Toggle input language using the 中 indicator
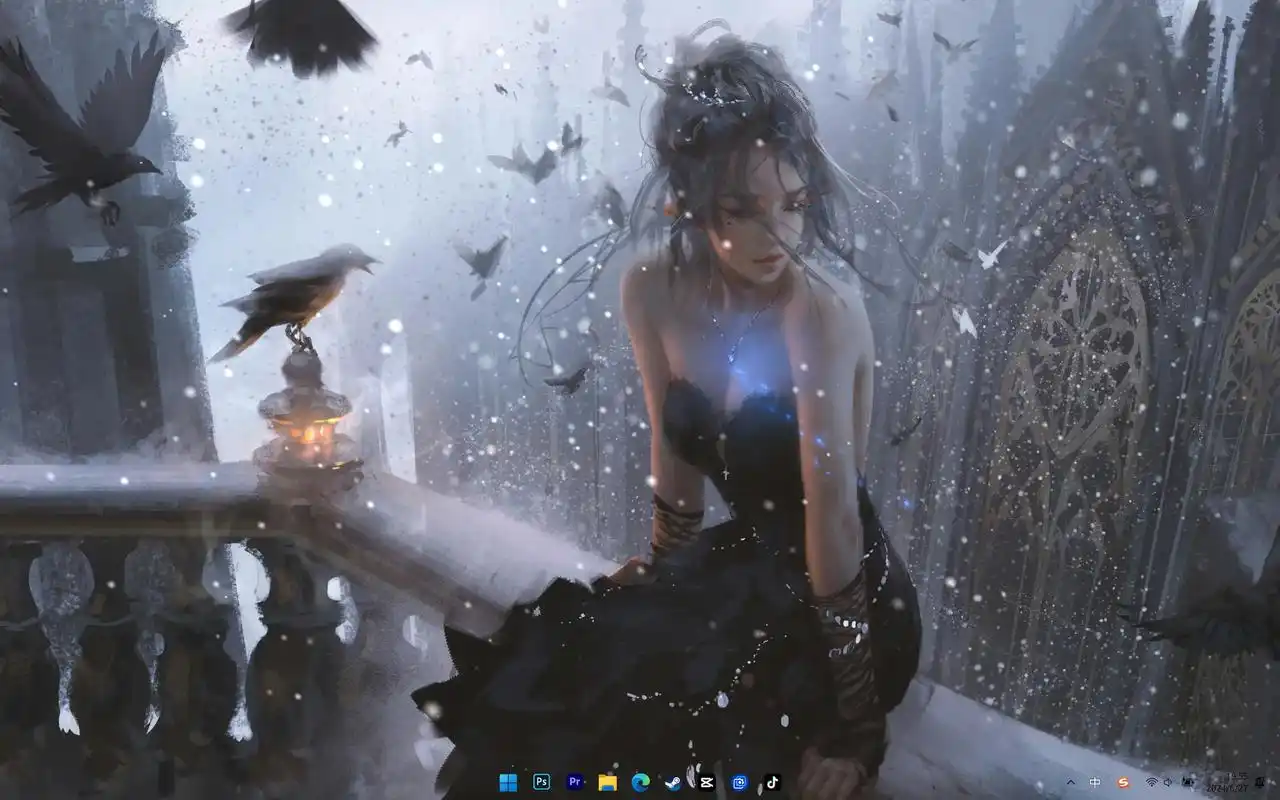This screenshot has width=1280, height=800. pos(1094,782)
